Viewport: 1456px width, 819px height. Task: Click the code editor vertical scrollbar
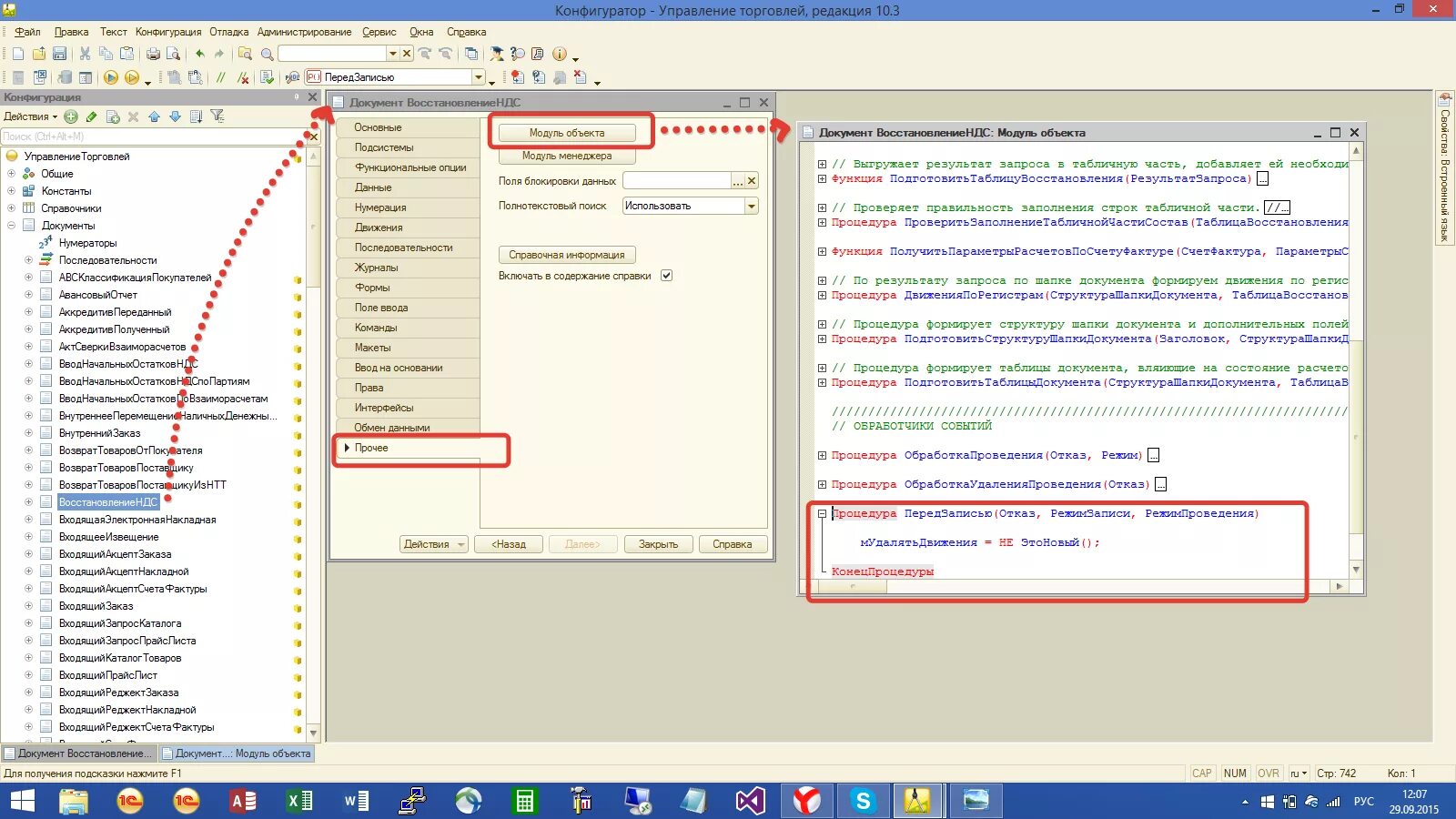(1356, 360)
